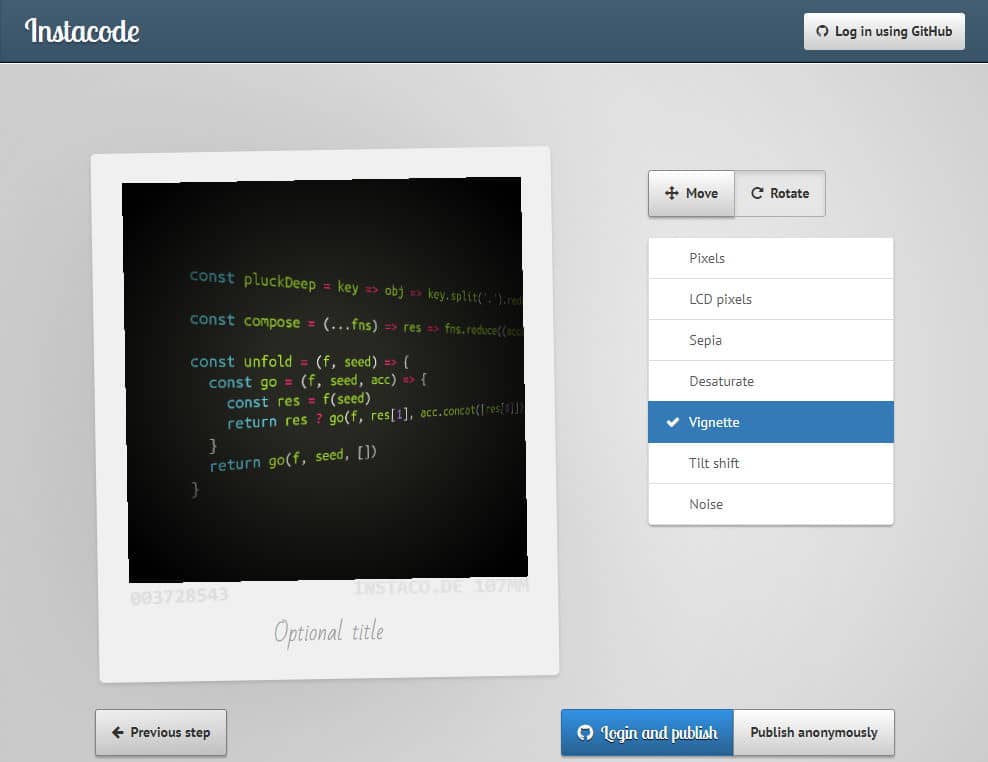This screenshot has width=988, height=762.
Task: Click the GitHub icon in the login button
Action: tap(822, 31)
